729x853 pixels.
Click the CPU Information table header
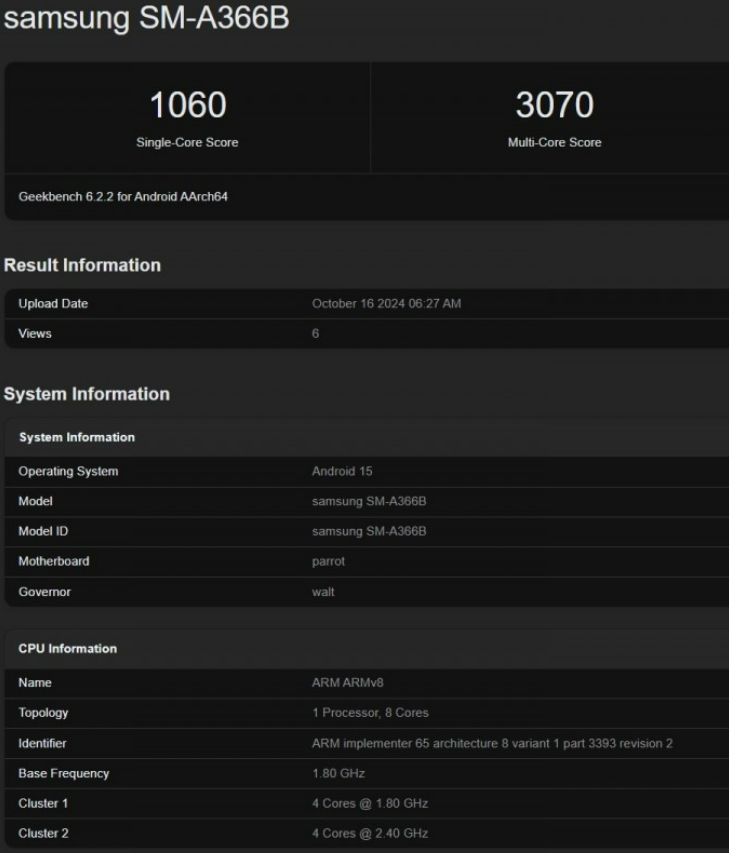pyautogui.click(x=67, y=648)
